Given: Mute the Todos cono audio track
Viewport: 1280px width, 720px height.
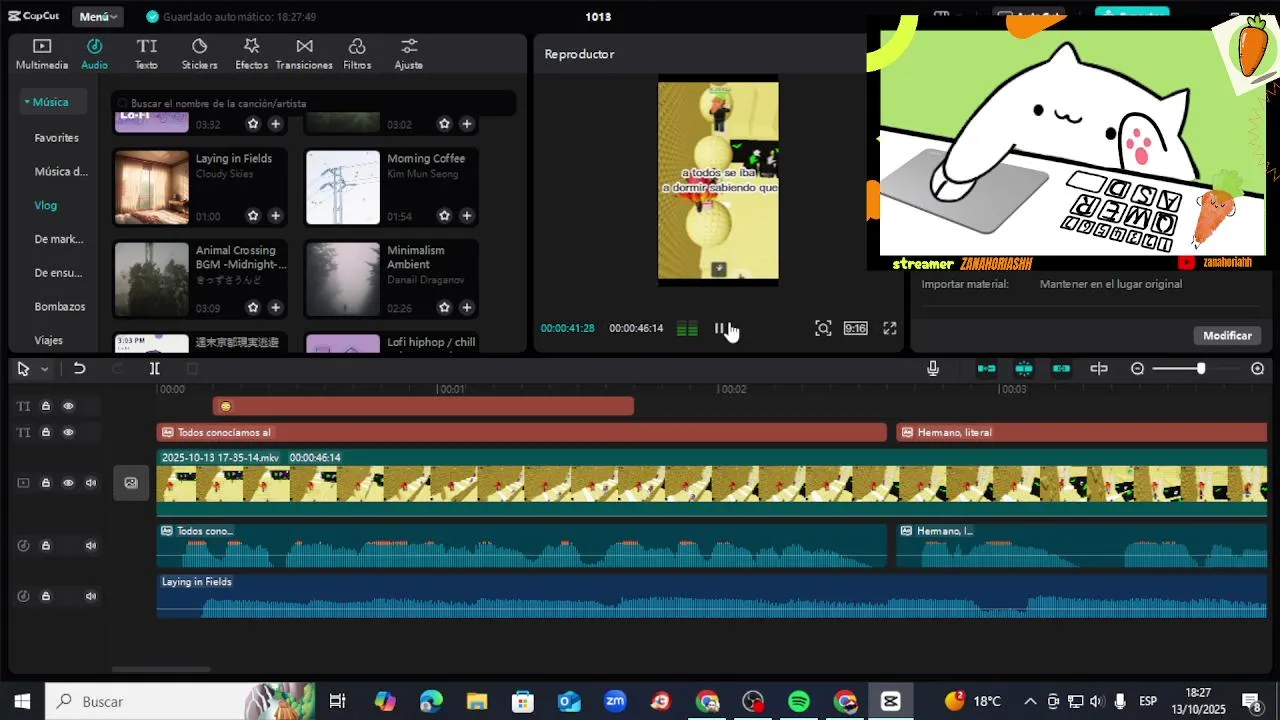Looking at the screenshot, I should click(91, 546).
